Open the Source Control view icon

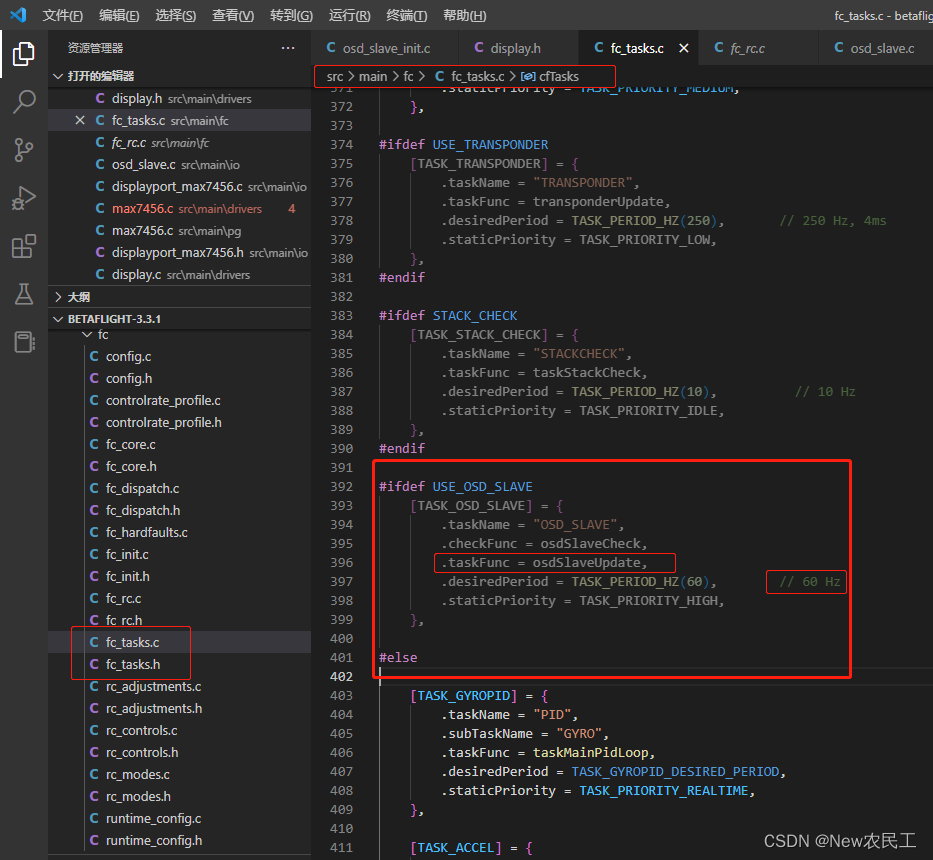tap(24, 150)
